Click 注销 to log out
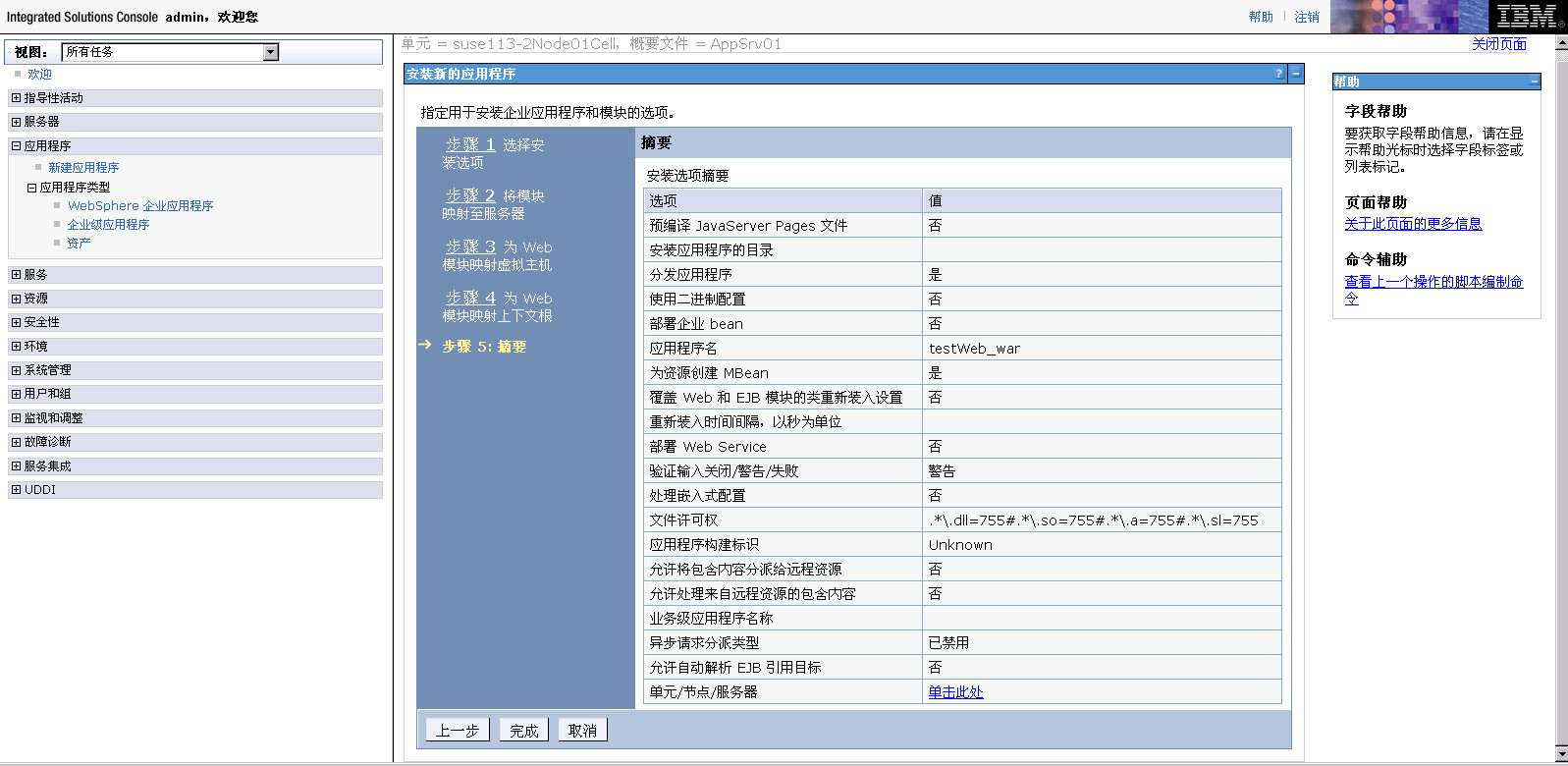1568x766 pixels. [1307, 18]
